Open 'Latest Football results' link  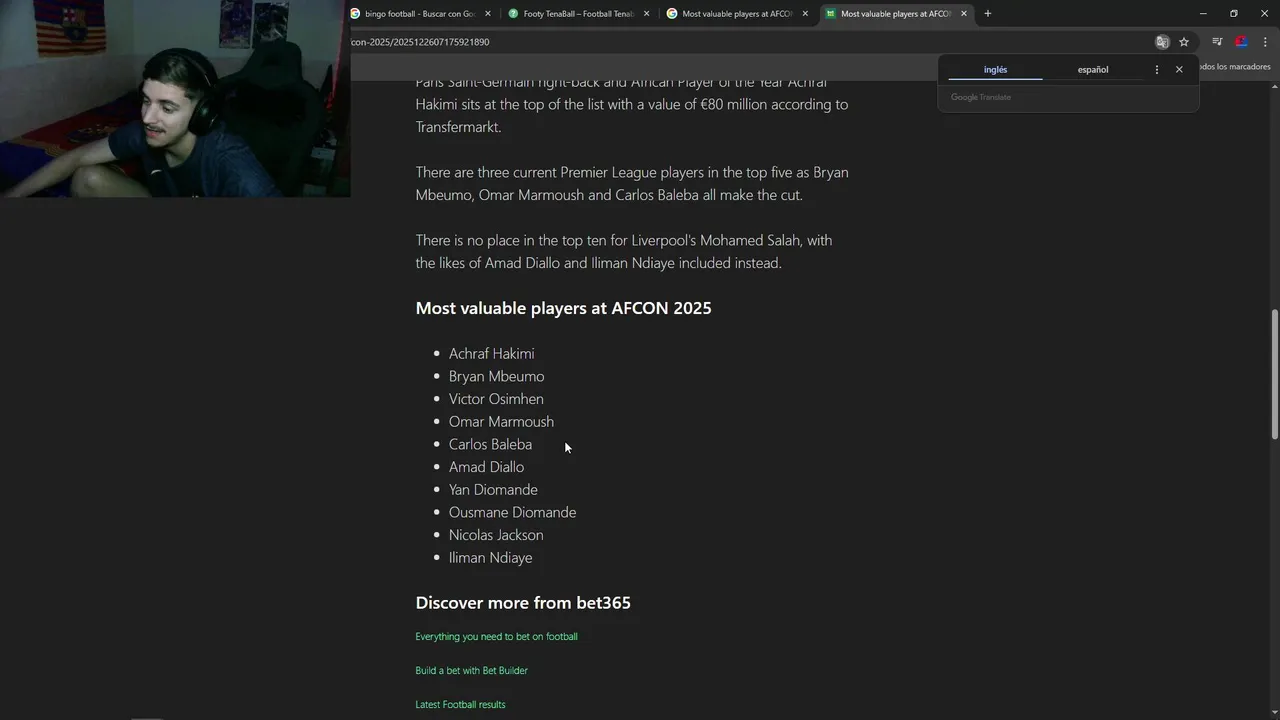tap(460, 705)
